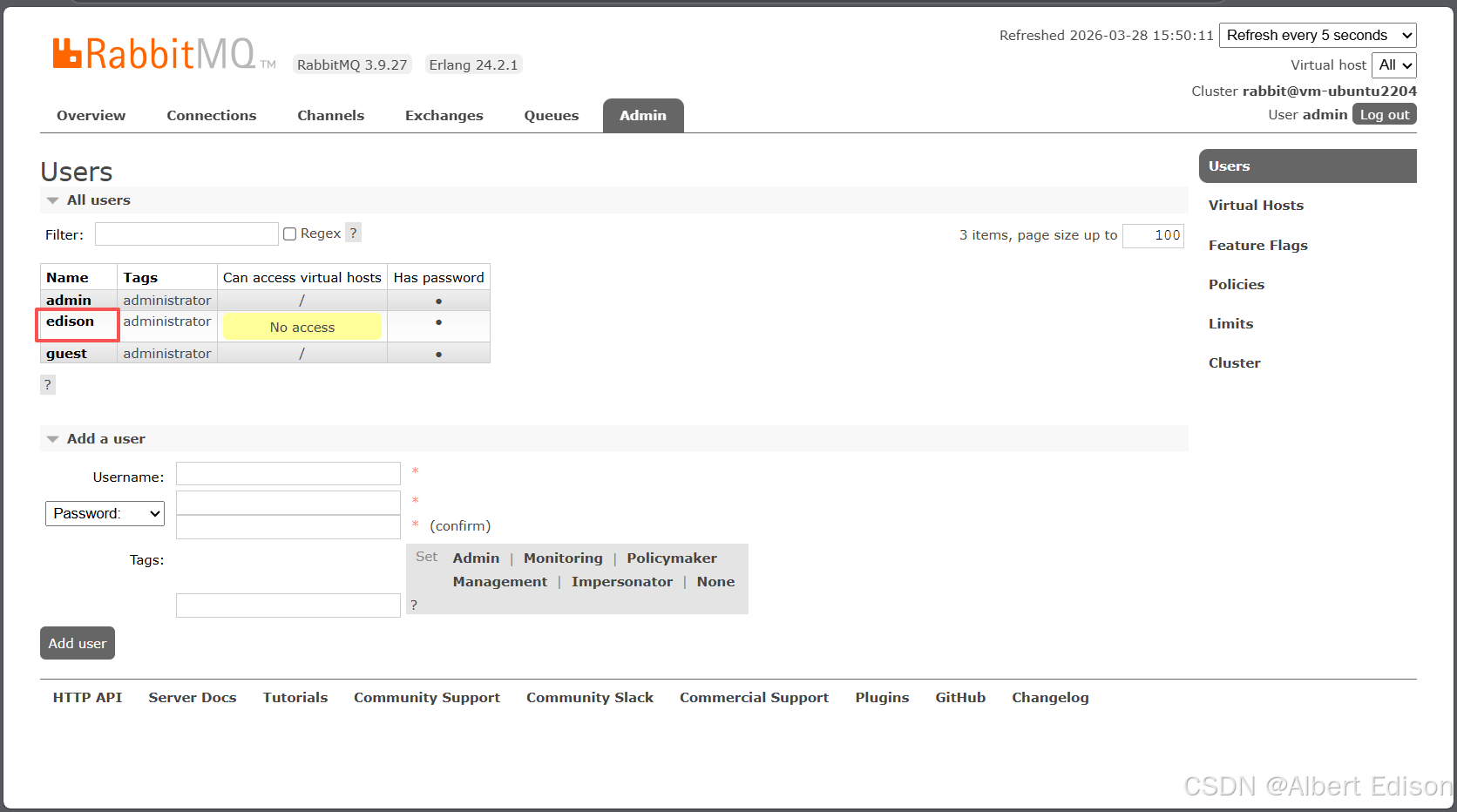Click the Can access virtual hosts header
1457x812 pixels.
302,277
